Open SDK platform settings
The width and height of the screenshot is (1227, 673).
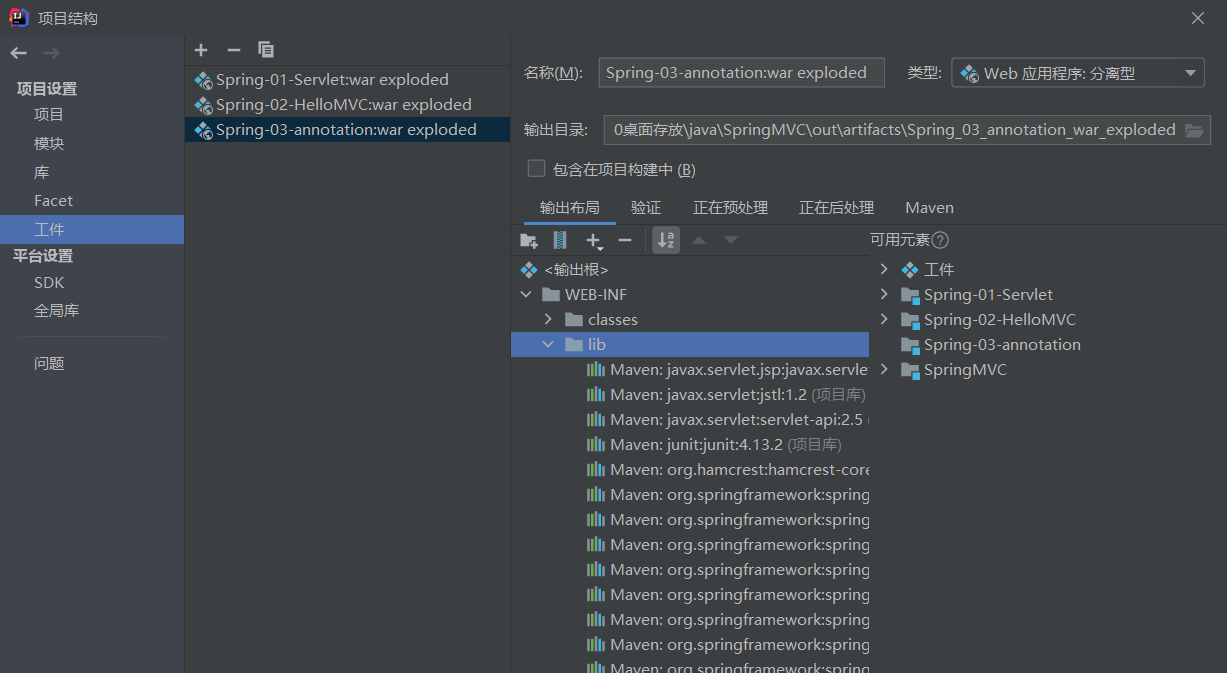tap(49, 283)
